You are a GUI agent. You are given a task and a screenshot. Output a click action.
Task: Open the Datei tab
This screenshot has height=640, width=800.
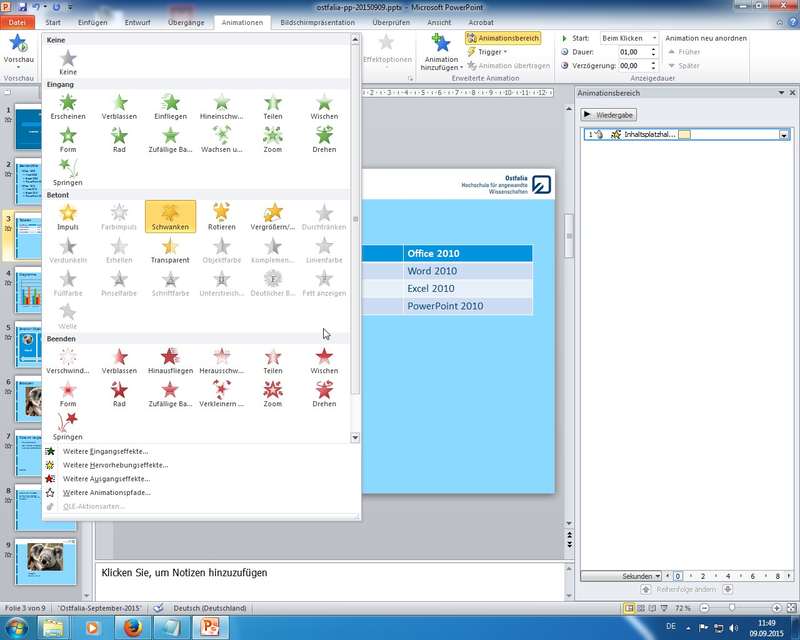pyautogui.click(x=17, y=22)
